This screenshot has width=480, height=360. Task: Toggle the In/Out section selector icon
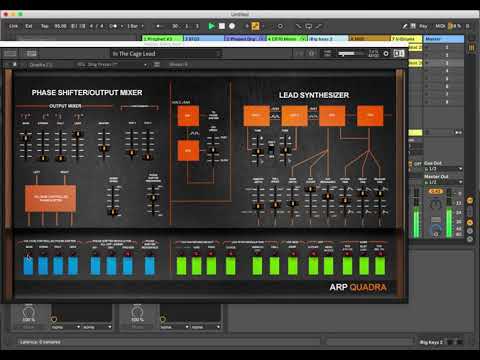click(470, 200)
